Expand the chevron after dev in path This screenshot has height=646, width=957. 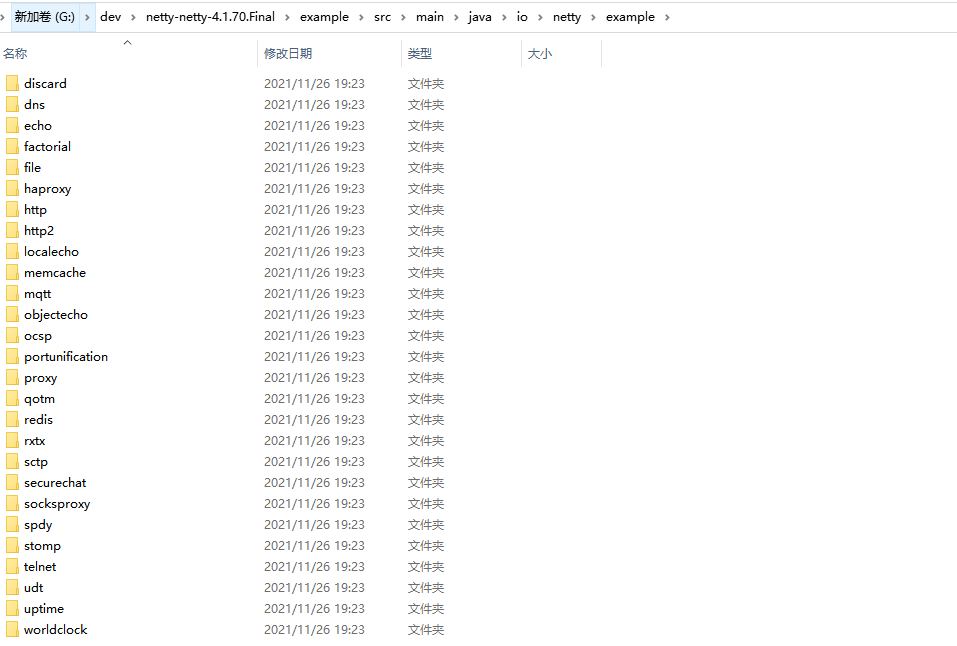pos(133,17)
